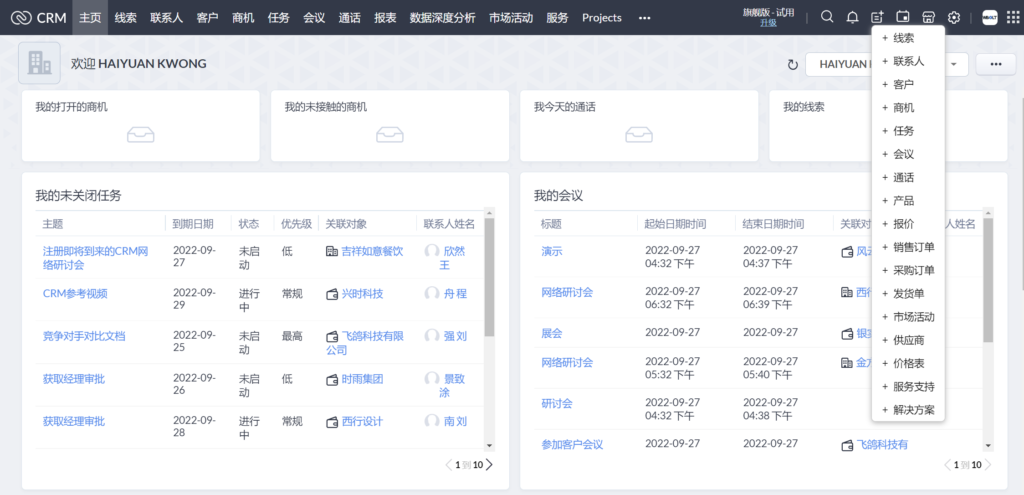The height and width of the screenshot is (495, 1024).
Task: Click the 升级 upgrade link
Action: pos(768,22)
